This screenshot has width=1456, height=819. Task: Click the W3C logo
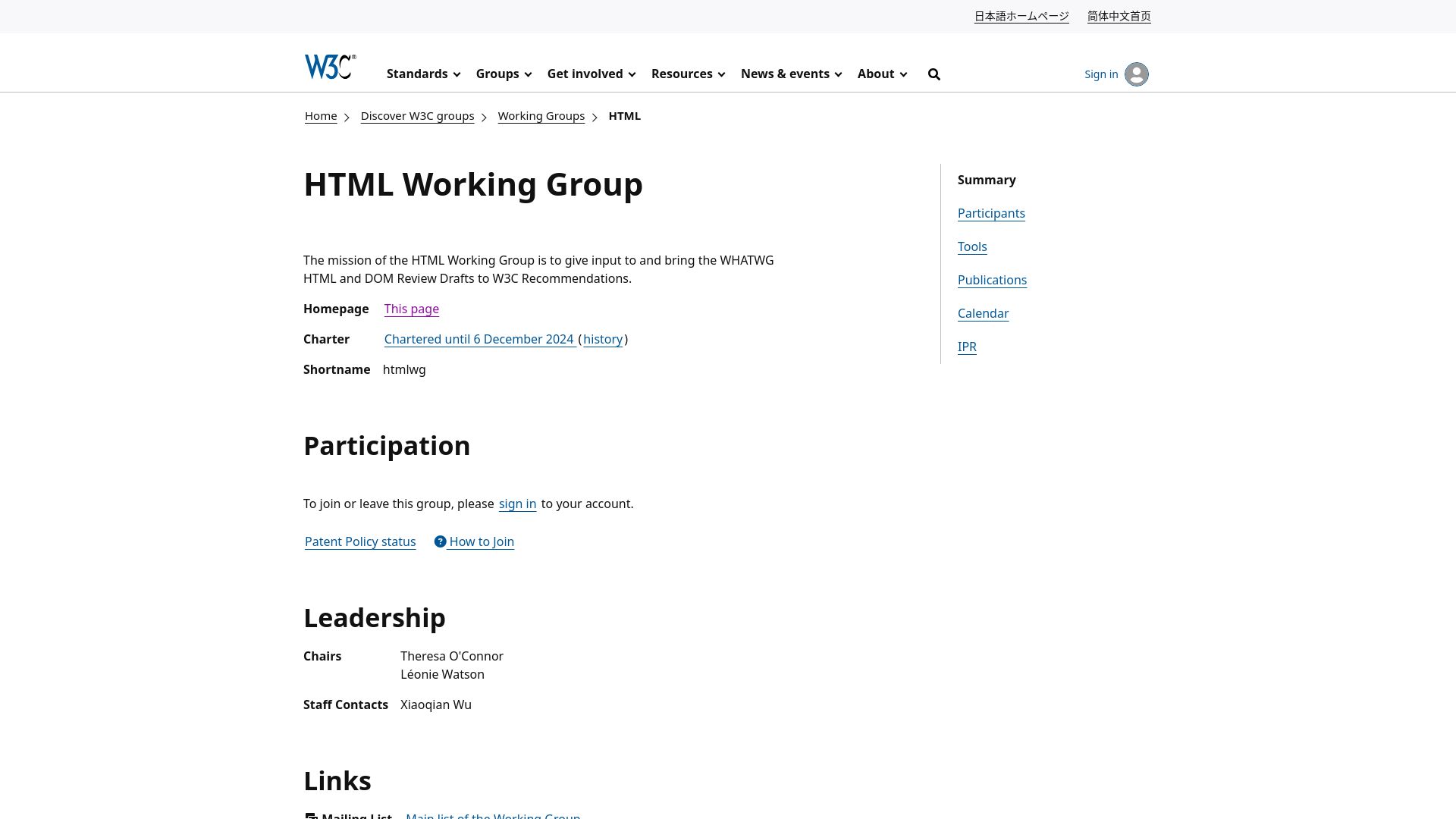click(x=330, y=67)
